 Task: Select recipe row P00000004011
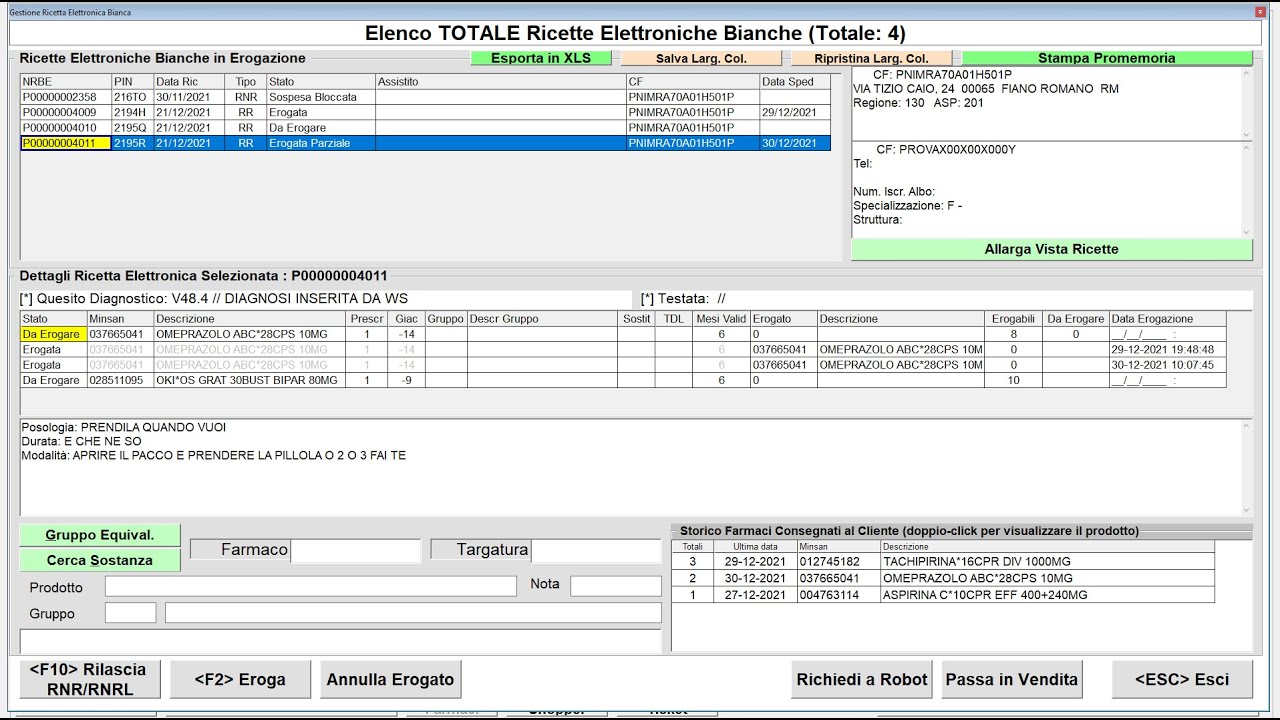click(425, 143)
